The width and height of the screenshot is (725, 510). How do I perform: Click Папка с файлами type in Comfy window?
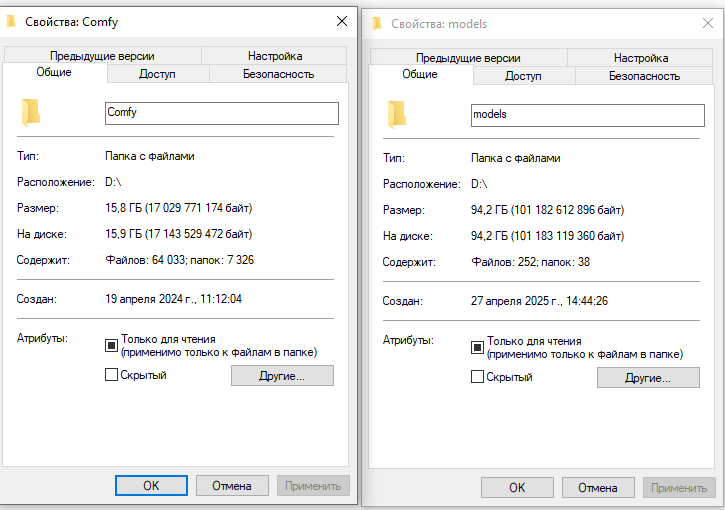point(150,156)
